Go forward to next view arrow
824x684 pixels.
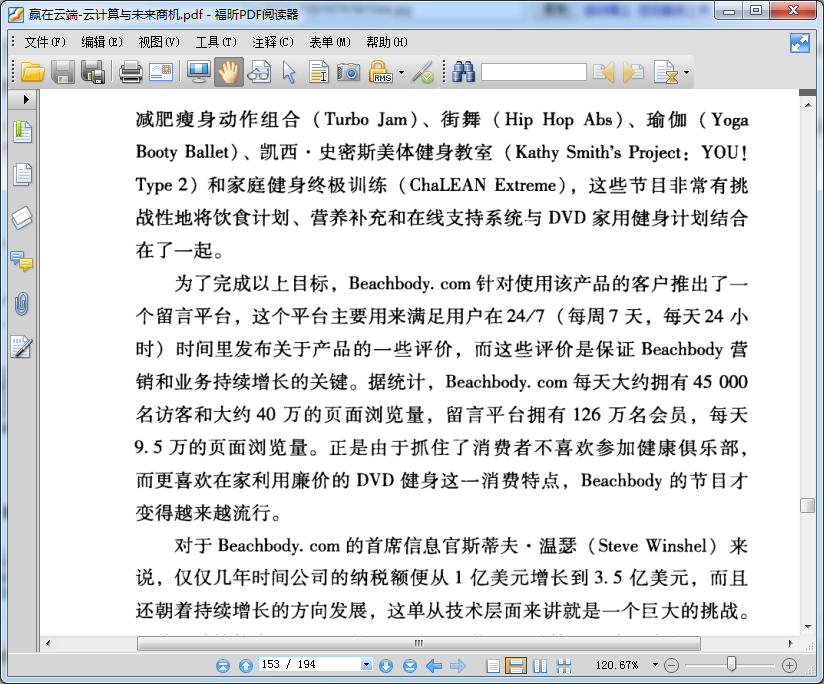458,666
